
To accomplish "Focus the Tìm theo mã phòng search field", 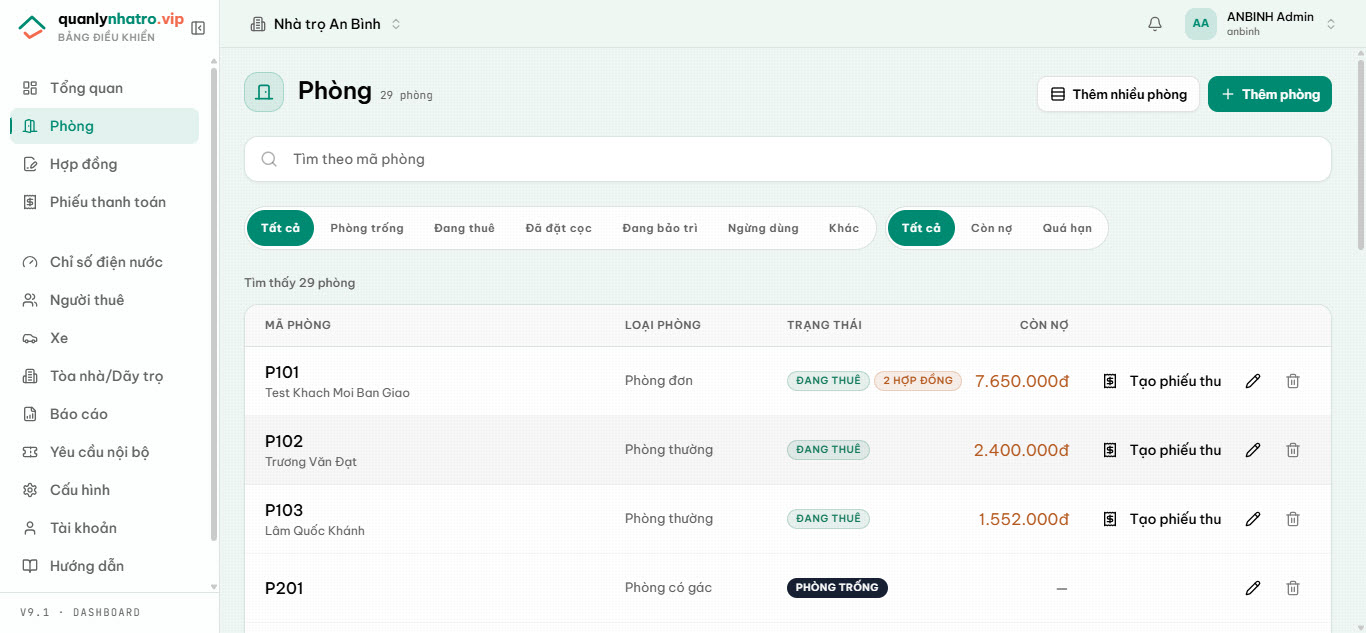I will coord(788,159).
